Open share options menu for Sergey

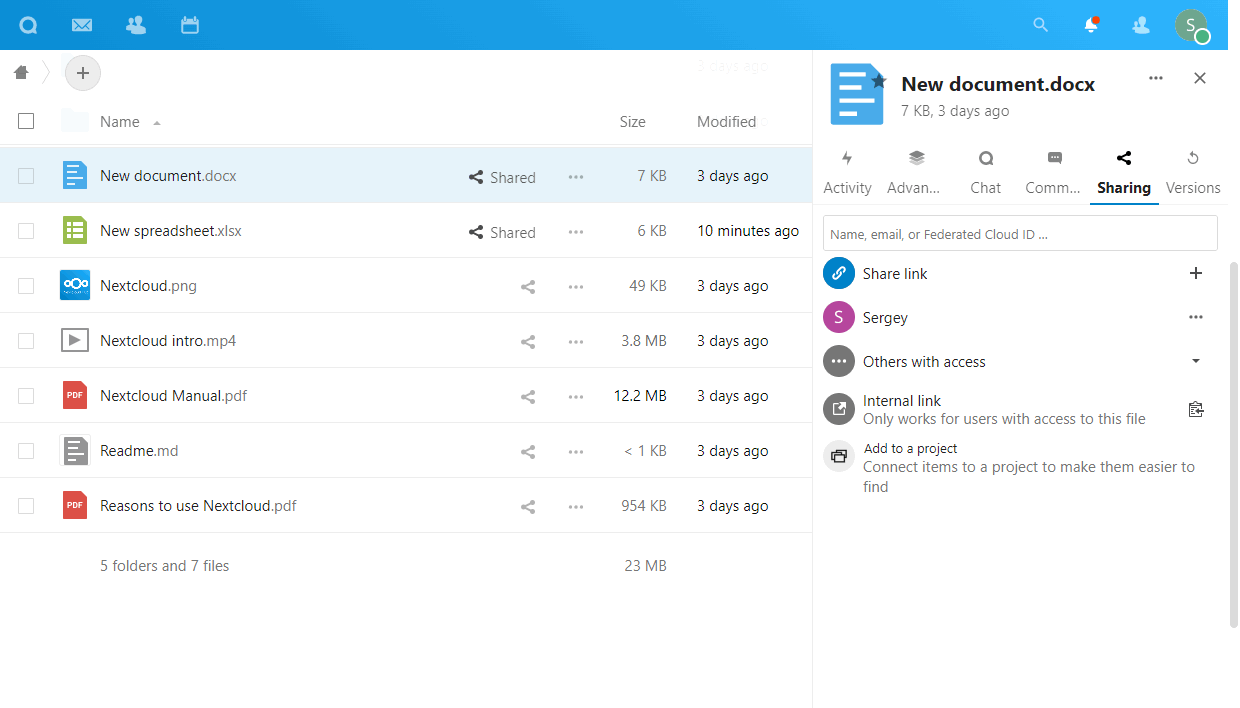pyautogui.click(x=1195, y=317)
